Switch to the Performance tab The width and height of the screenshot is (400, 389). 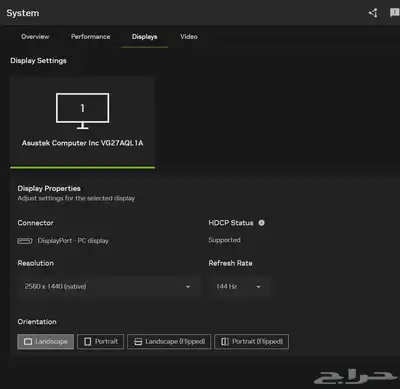[x=90, y=37]
